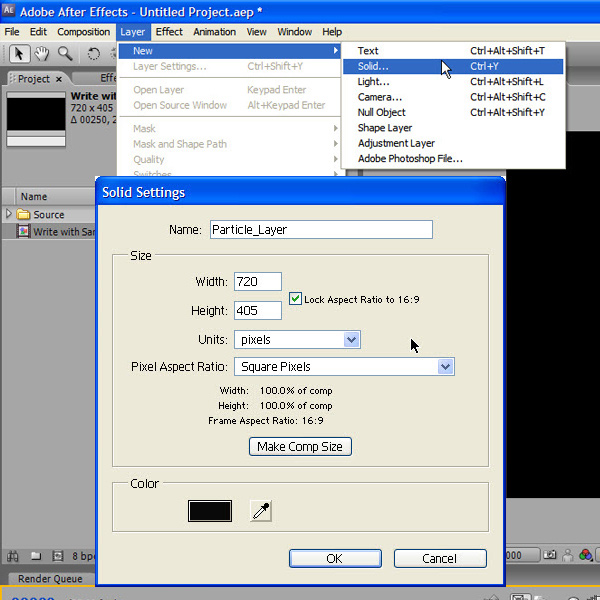
Task: Select the Write with Sand composition row
Action: point(49,232)
